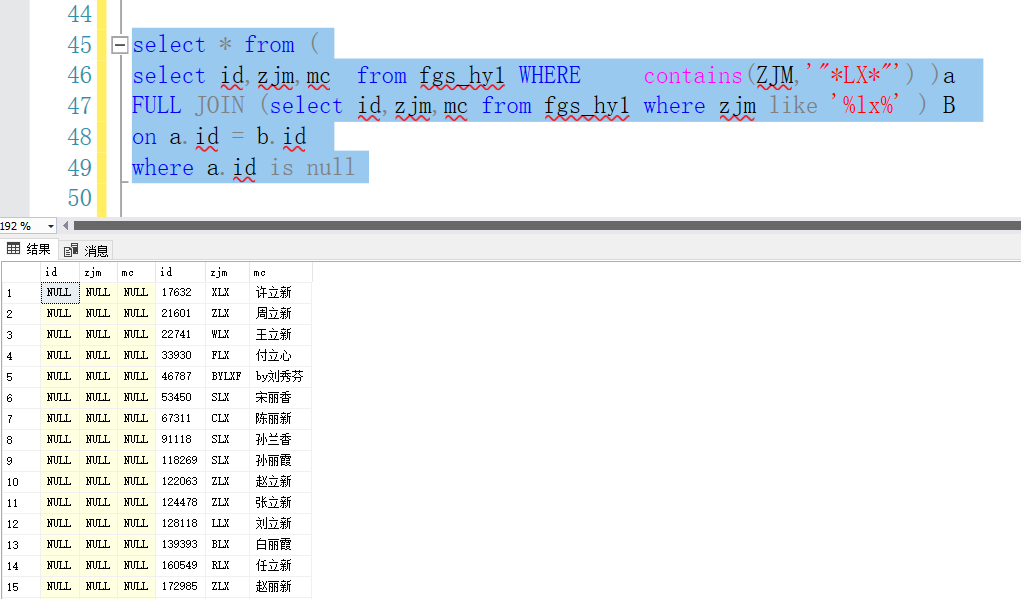The height and width of the screenshot is (599, 1021).
Task: Click the mc cell 许立新
Action: pyautogui.click(x=281, y=293)
